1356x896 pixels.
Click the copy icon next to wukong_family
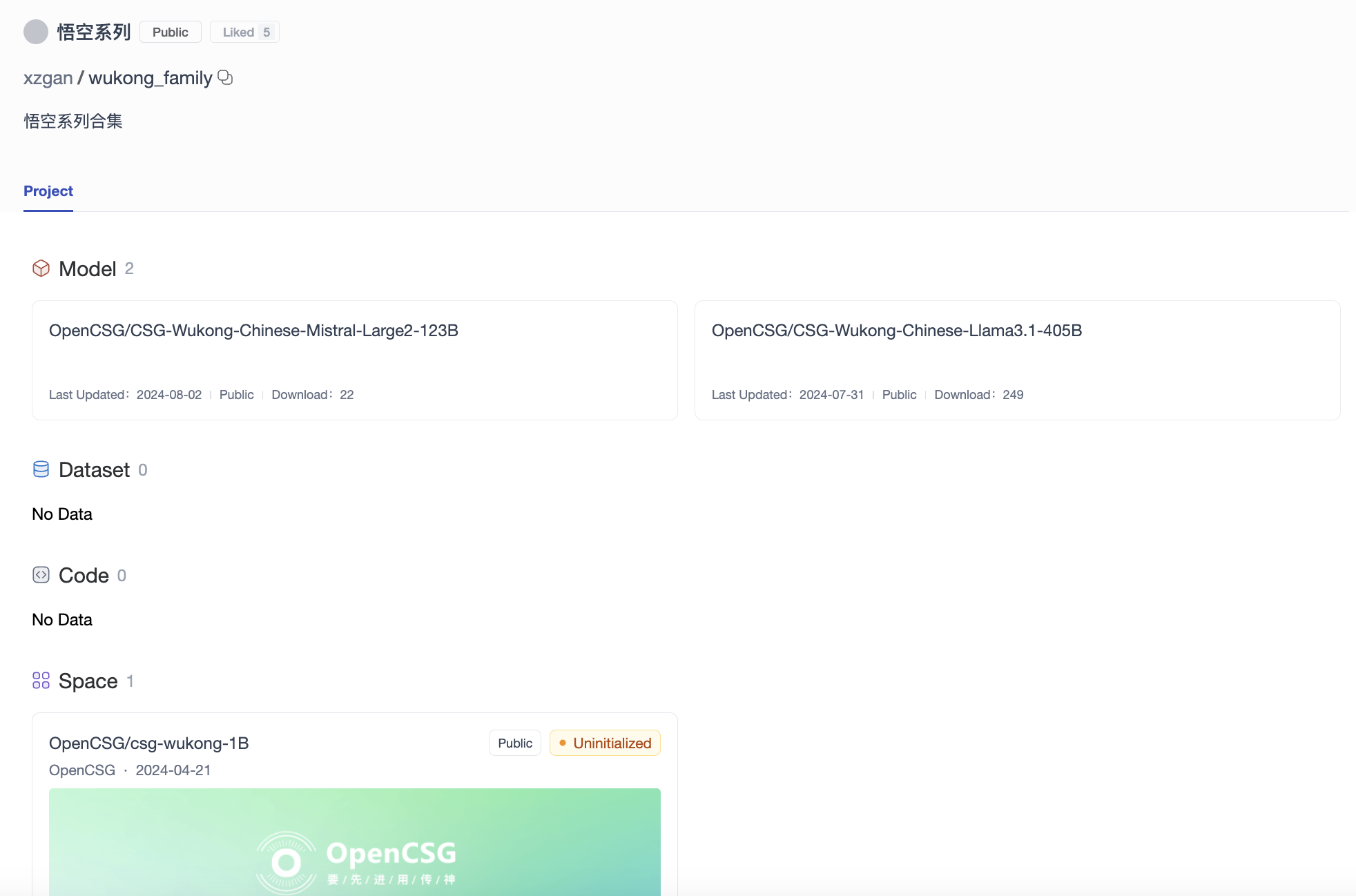tap(225, 77)
